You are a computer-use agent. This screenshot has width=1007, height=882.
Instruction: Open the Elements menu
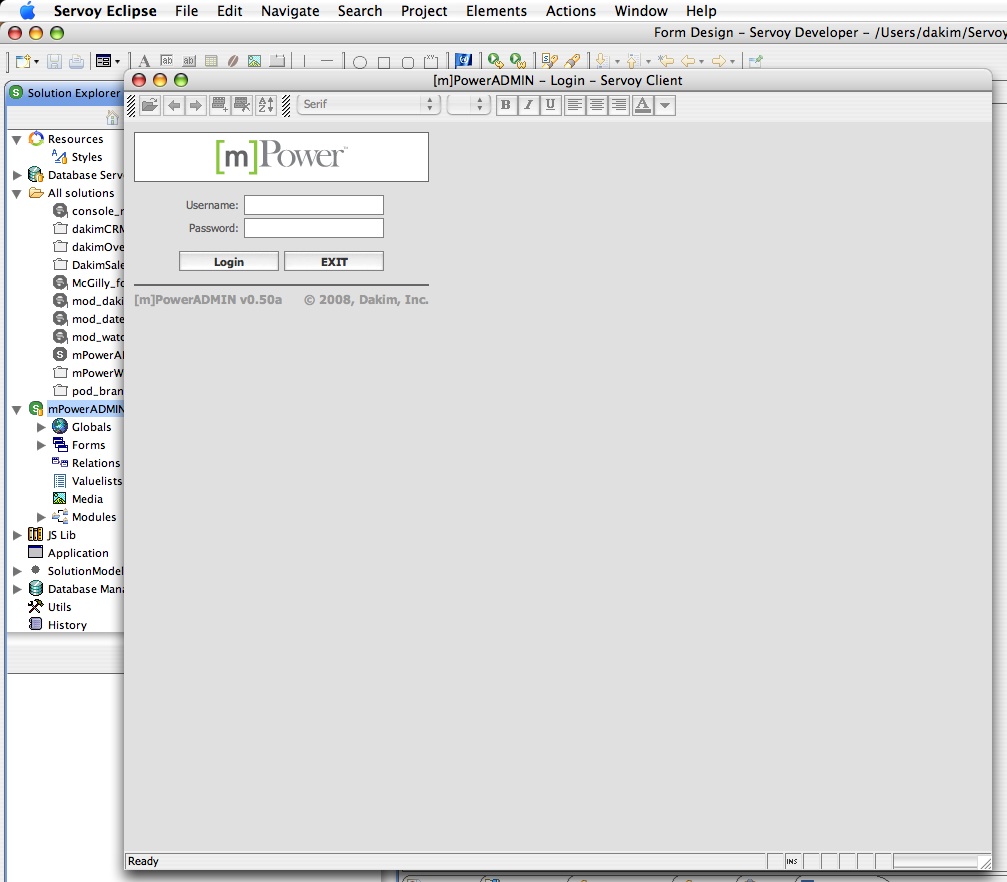[x=496, y=11]
